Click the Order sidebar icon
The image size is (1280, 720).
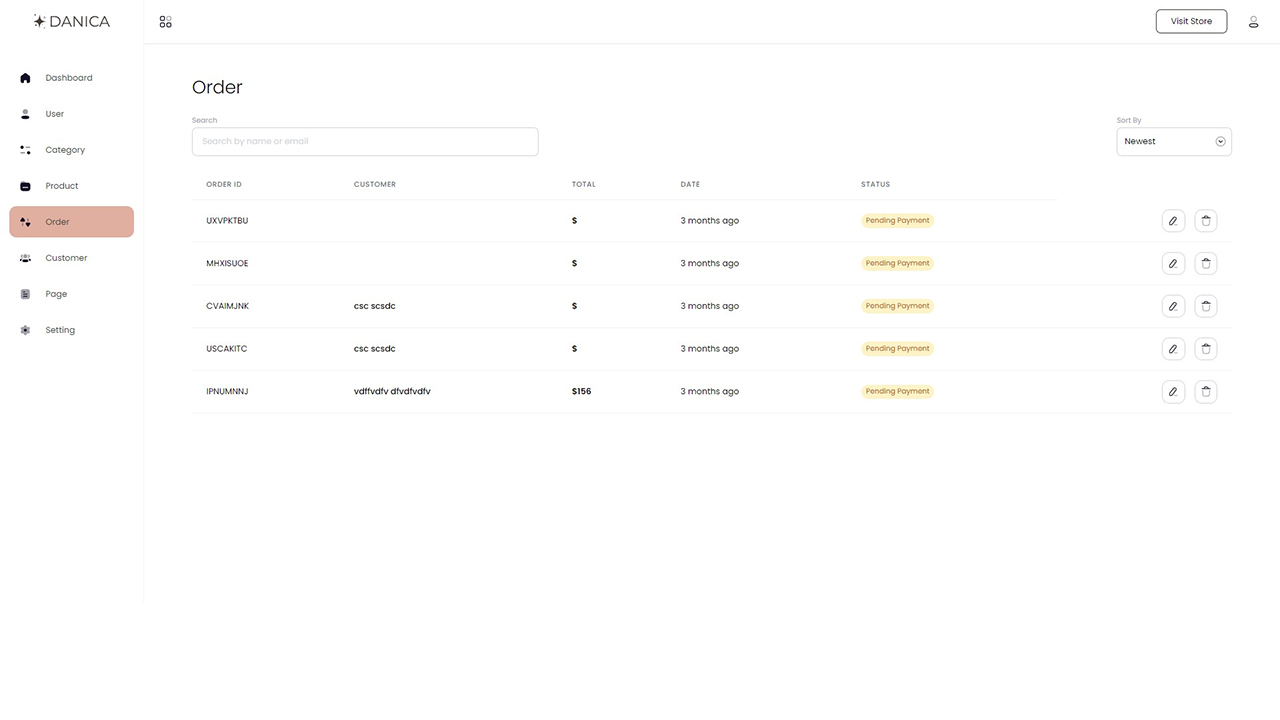pos(25,222)
